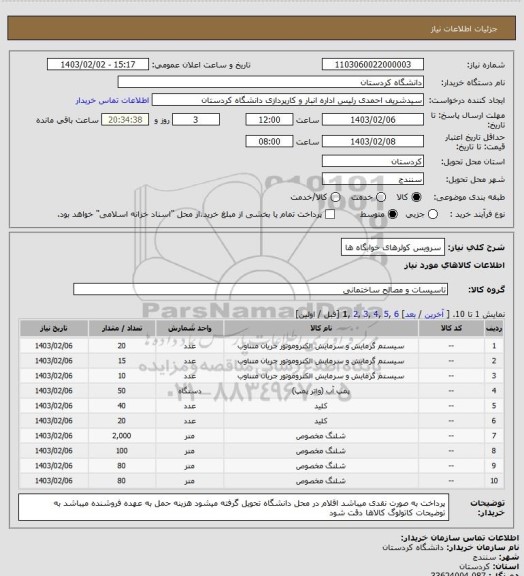Select شلنگ مخصوص in row 10
The width and height of the screenshot is (524, 576).
pos(321,480)
